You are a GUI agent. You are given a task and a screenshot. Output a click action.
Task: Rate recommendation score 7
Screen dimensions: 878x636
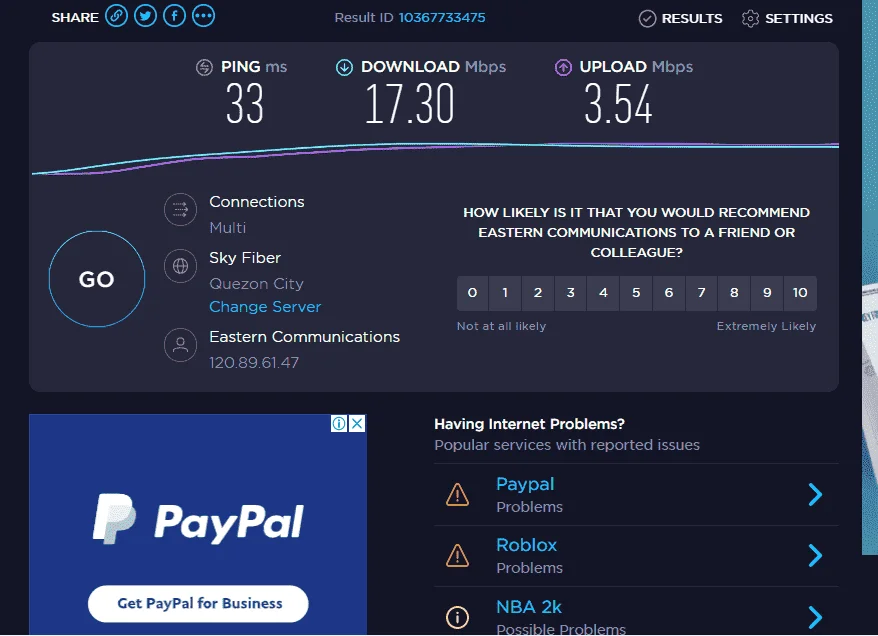click(702, 293)
